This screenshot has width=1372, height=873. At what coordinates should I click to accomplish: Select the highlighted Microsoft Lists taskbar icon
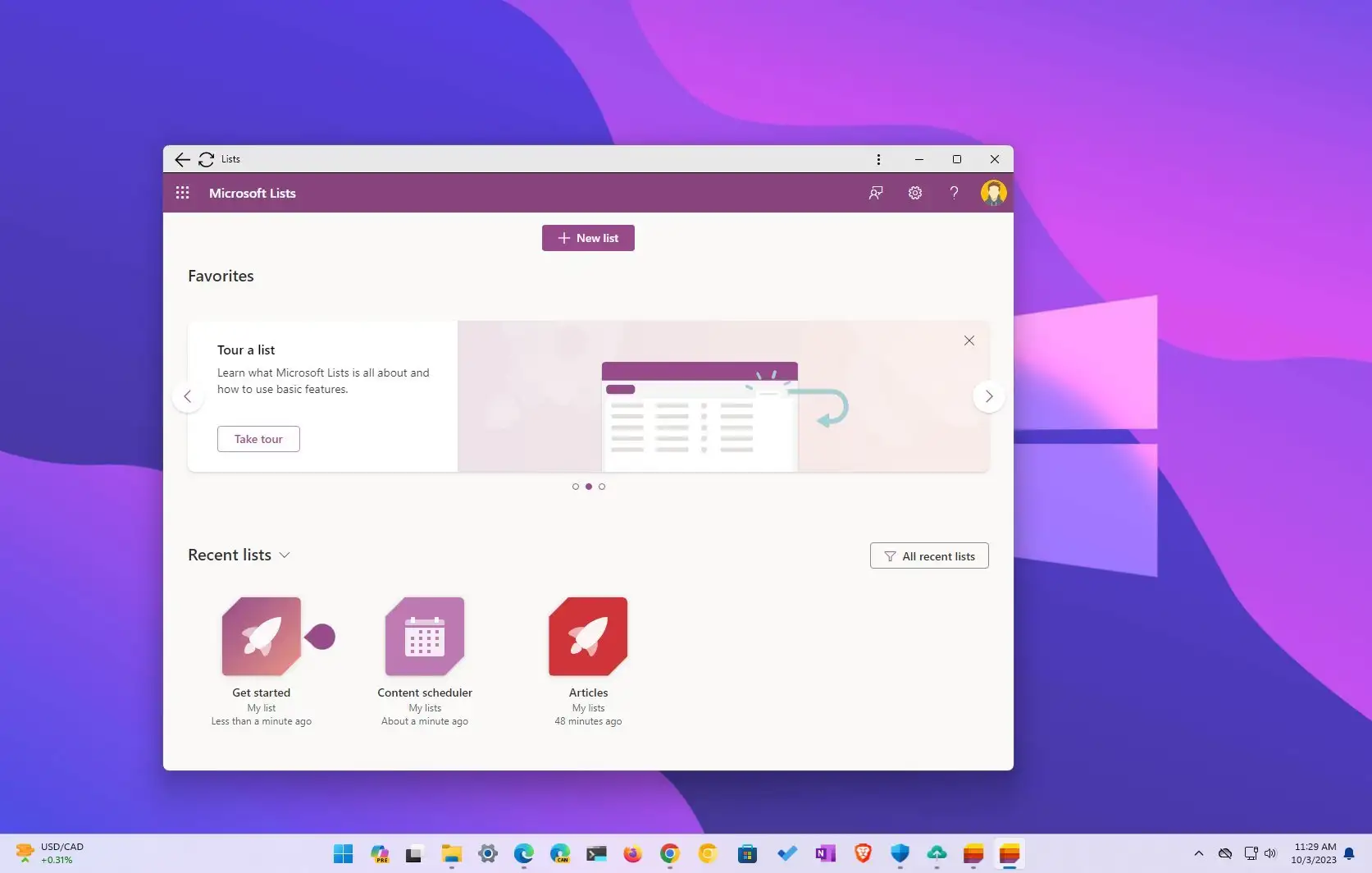click(x=1010, y=854)
